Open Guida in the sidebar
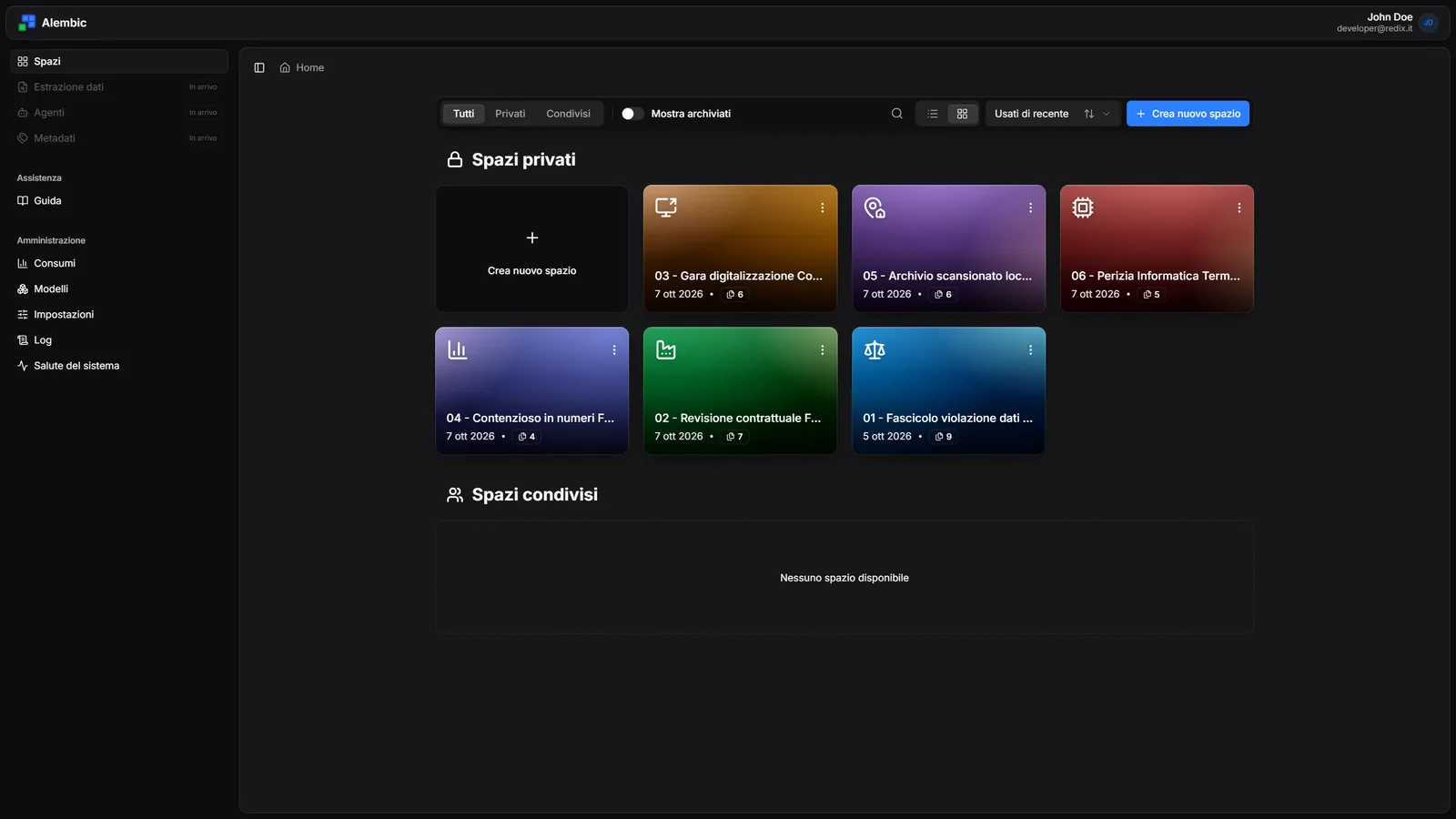The width and height of the screenshot is (1456, 819). (119, 200)
